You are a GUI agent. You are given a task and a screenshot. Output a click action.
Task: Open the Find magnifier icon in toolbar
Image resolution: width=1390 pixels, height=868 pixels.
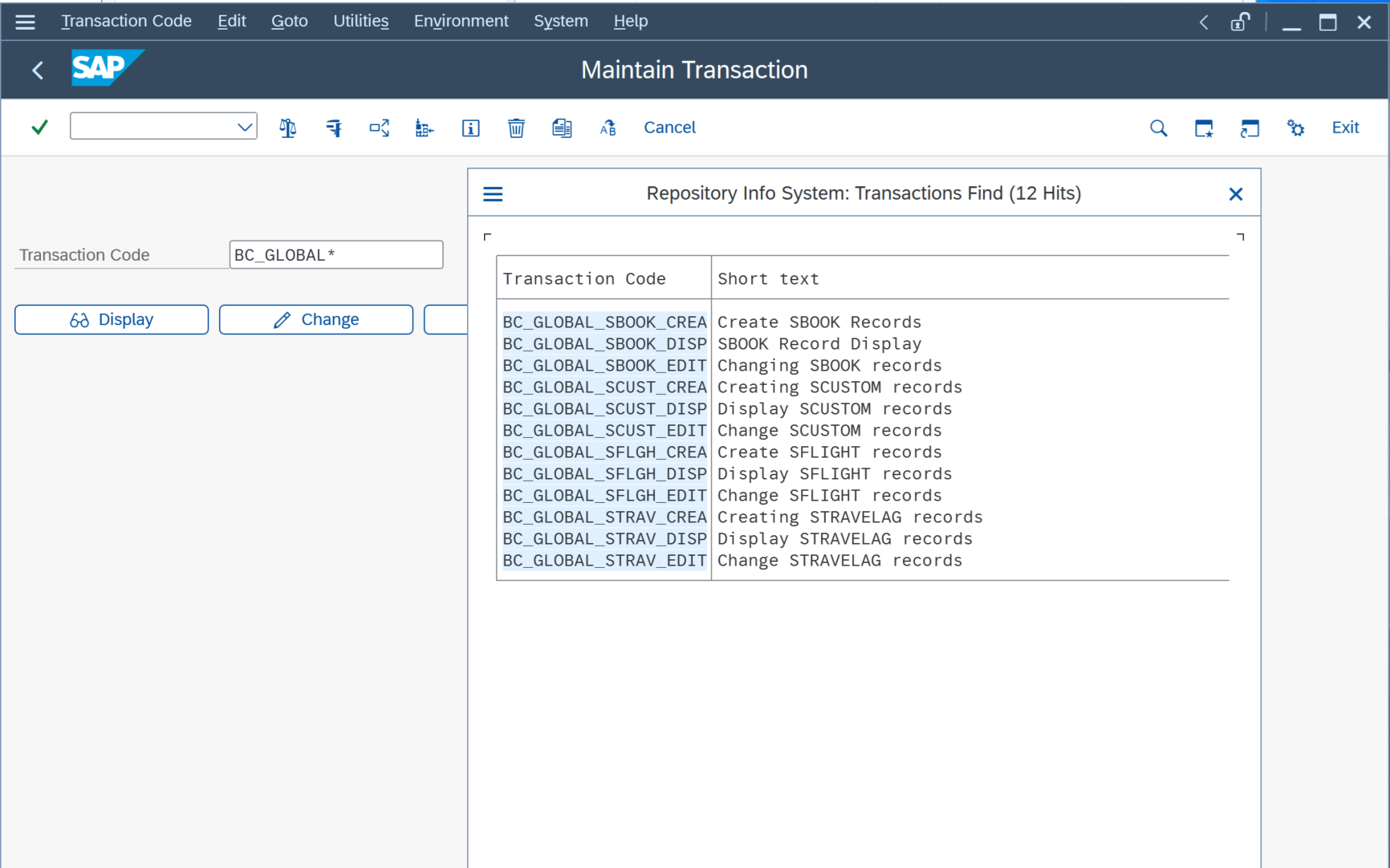click(1158, 128)
